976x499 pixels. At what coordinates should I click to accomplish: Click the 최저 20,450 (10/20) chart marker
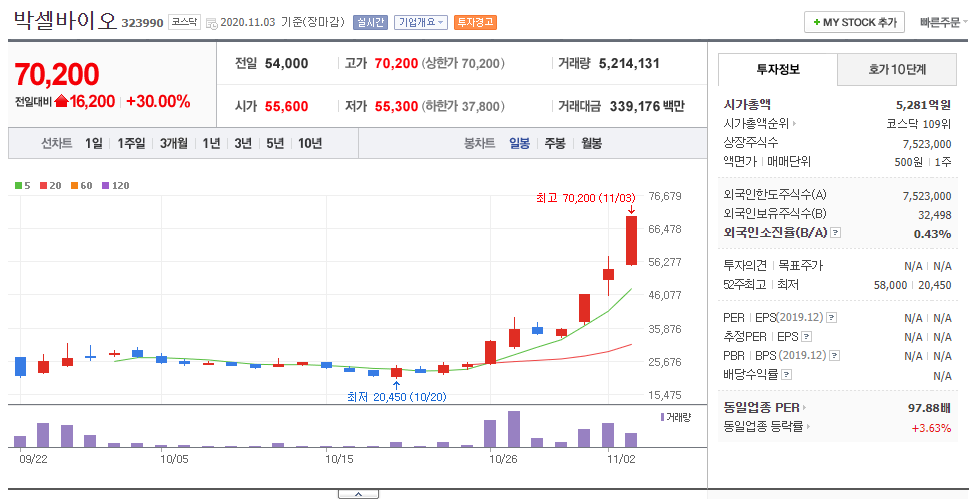pos(396,397)
